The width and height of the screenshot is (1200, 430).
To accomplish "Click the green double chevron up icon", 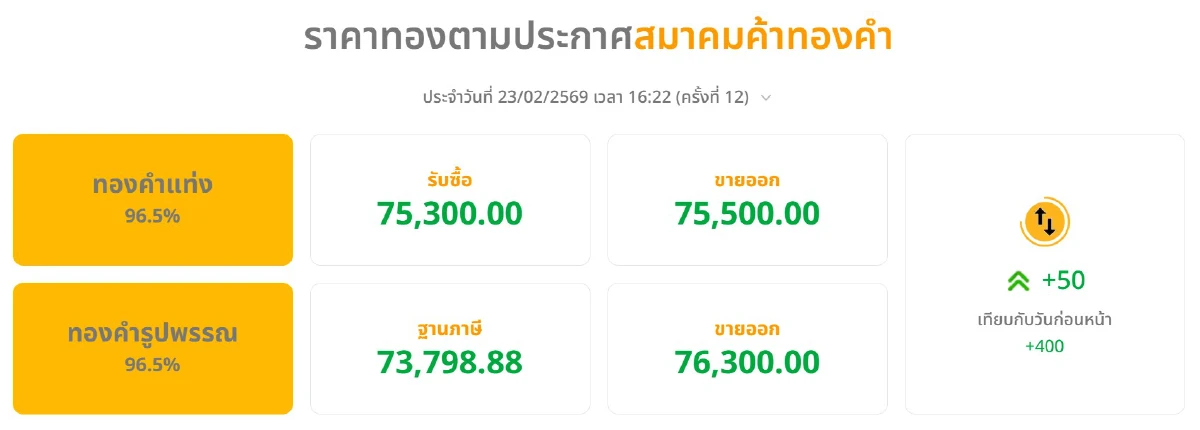I will point(1018,282).
